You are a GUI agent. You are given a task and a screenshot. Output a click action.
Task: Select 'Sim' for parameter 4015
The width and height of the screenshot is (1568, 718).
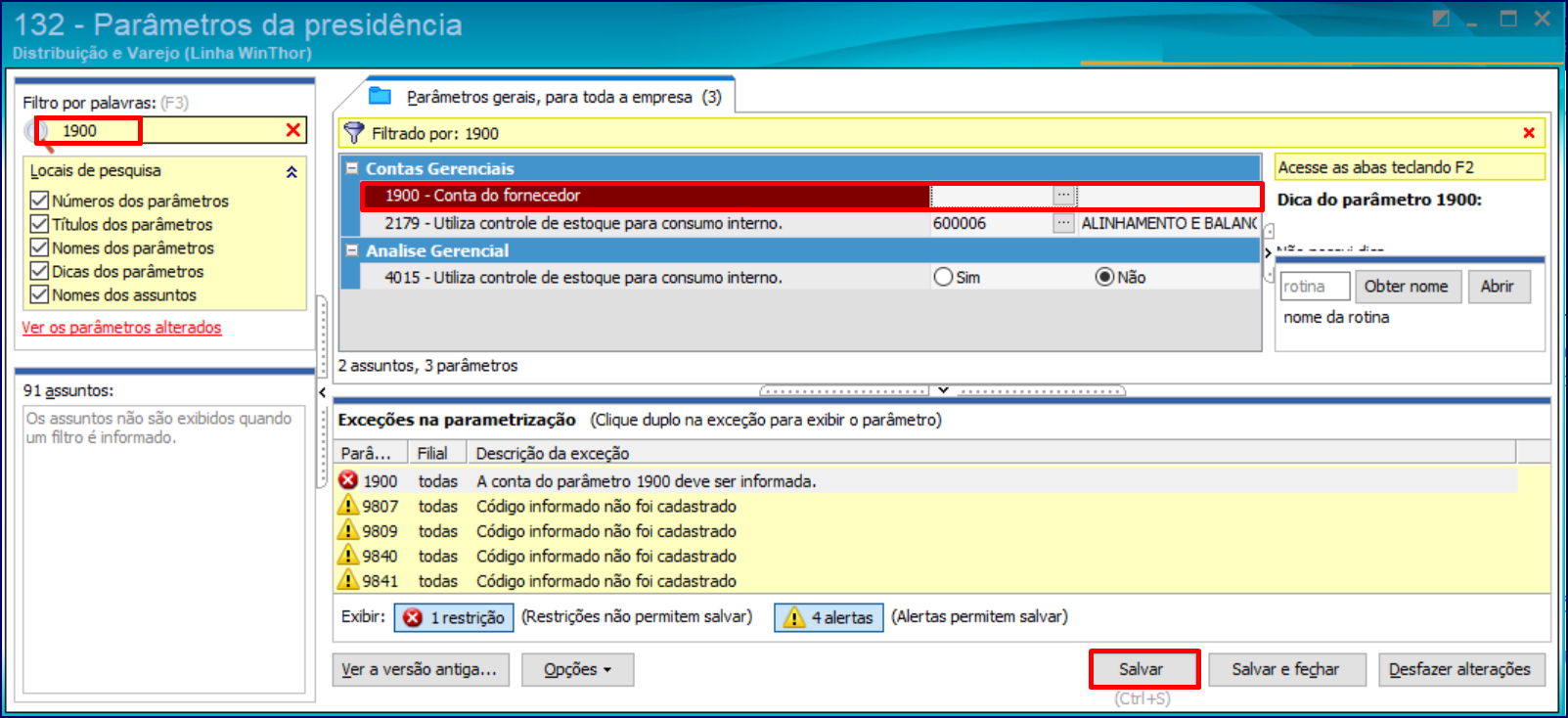point(943,277)
